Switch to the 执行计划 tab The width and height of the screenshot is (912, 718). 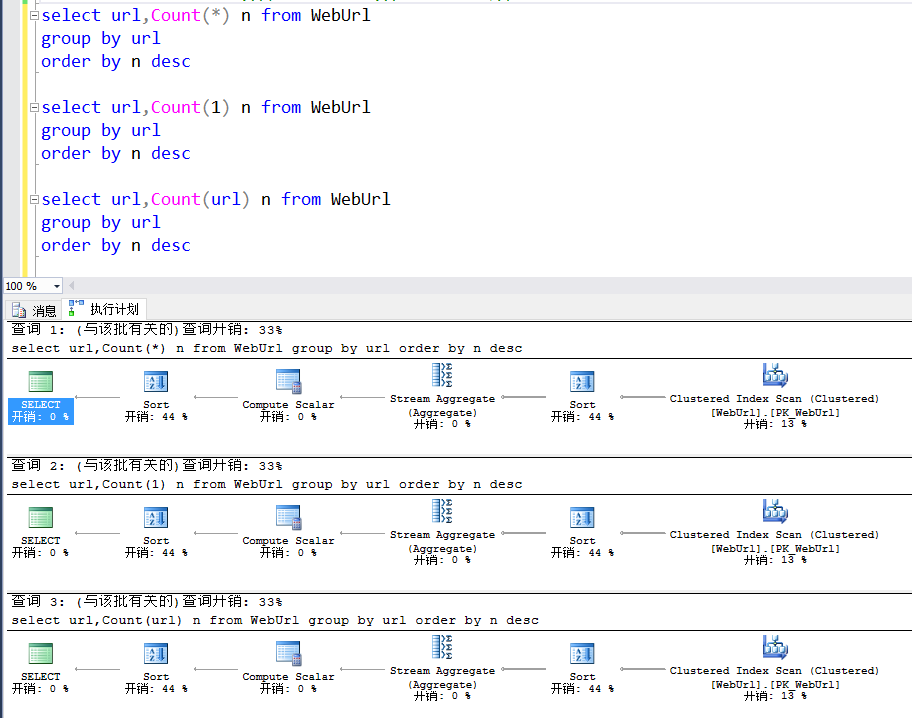coord(104,308)
